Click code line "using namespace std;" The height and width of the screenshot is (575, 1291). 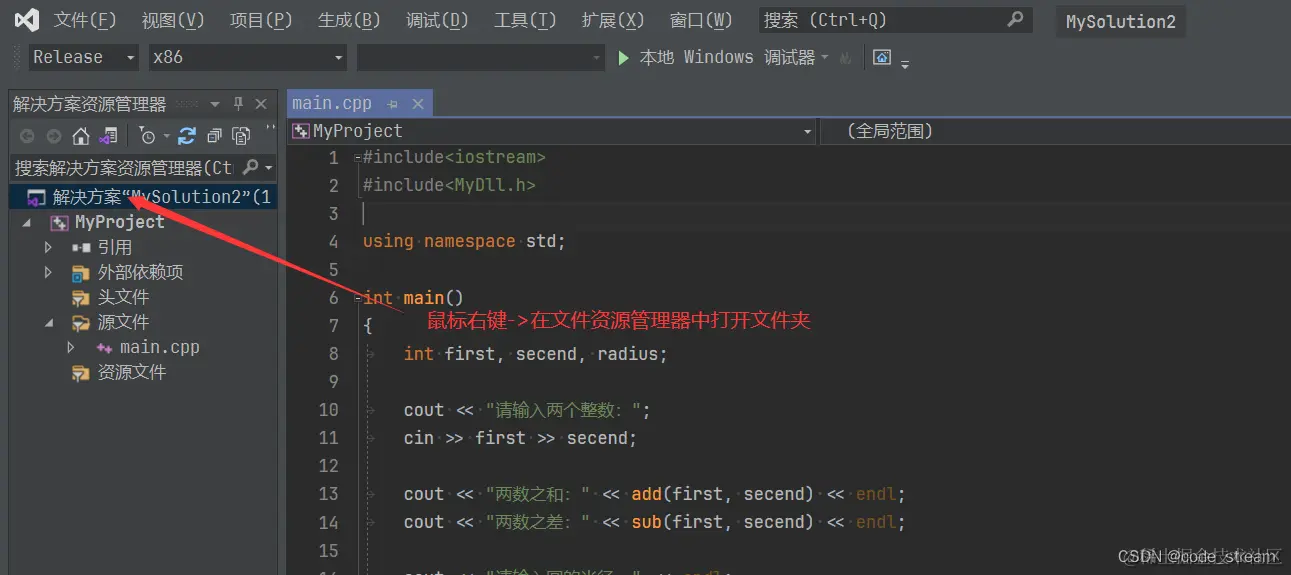(464, 241)
